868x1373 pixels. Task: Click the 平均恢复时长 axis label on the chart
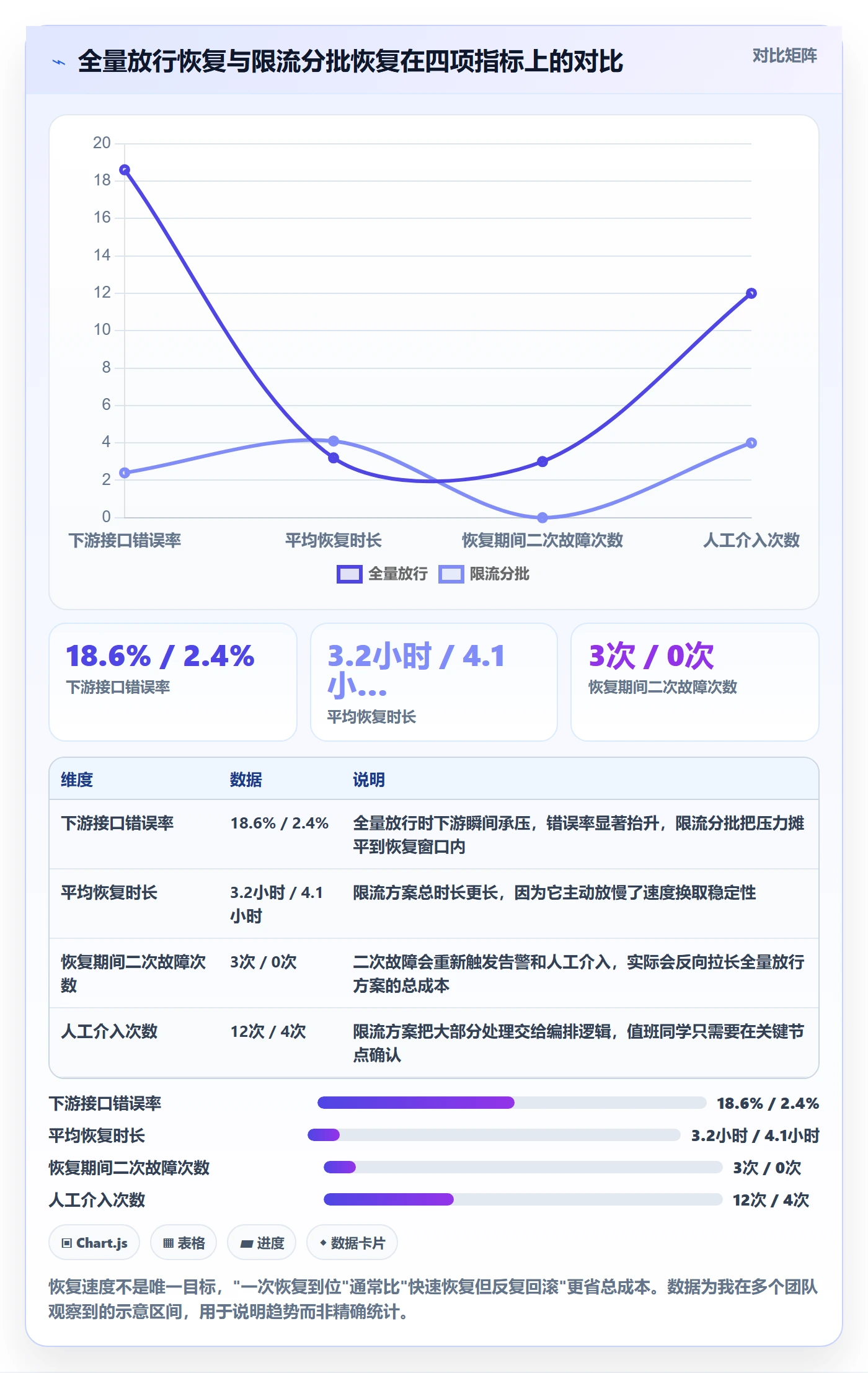[334, 540]
